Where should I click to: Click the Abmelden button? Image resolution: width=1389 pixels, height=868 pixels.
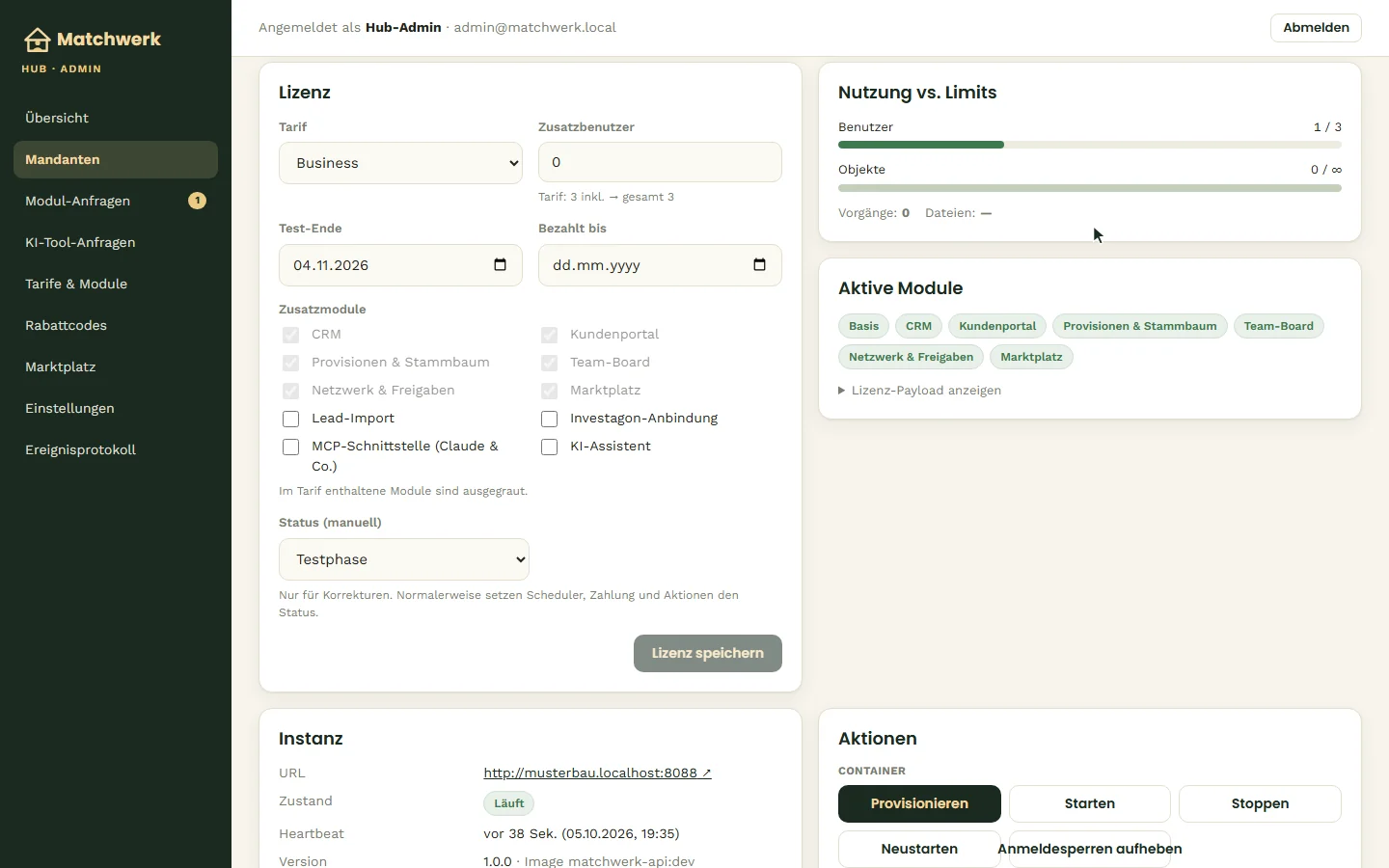pos(1316,28)
